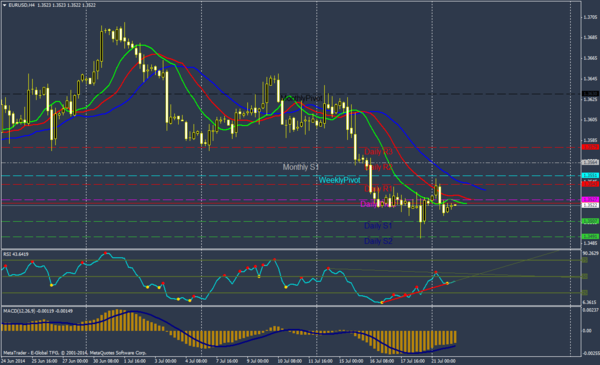The width and height of the screenshot is (600, 365).
Task: Click the MonthlyPivot line label
Action: tap(301, 98)
